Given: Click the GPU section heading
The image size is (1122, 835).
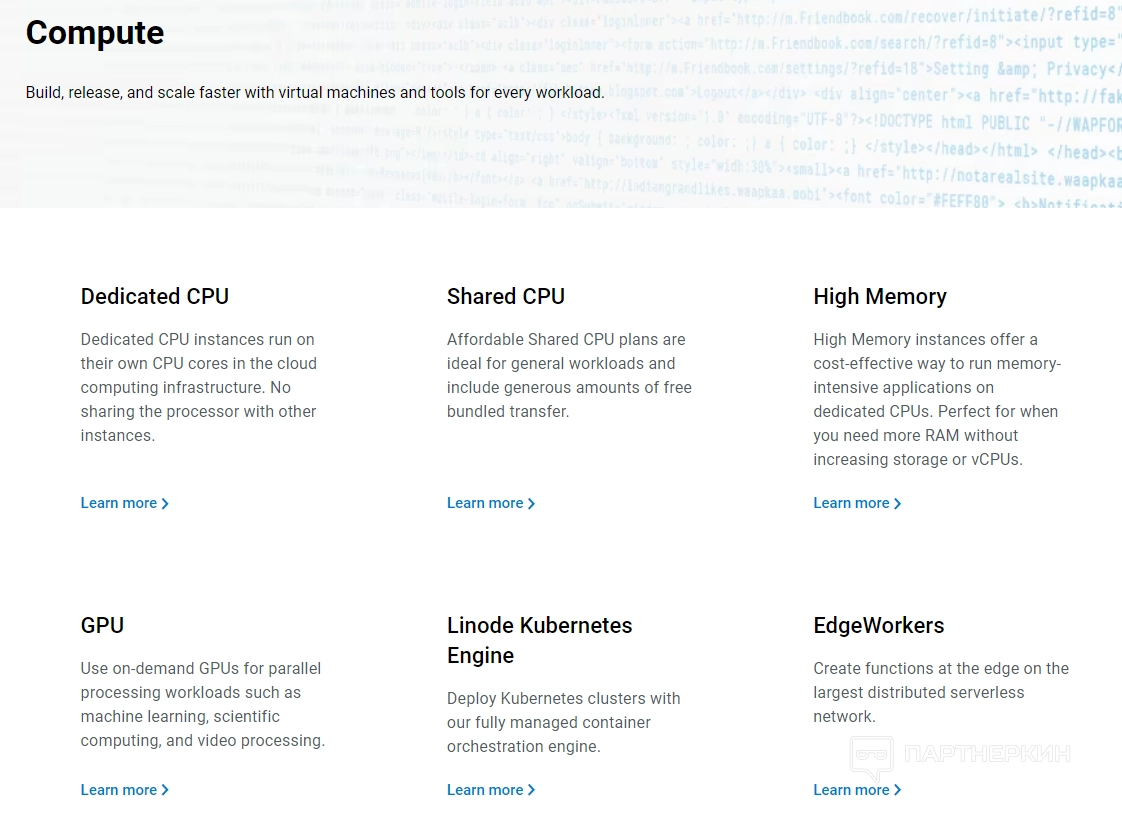Looking at the screenshot, I should (x=103, y=626).
